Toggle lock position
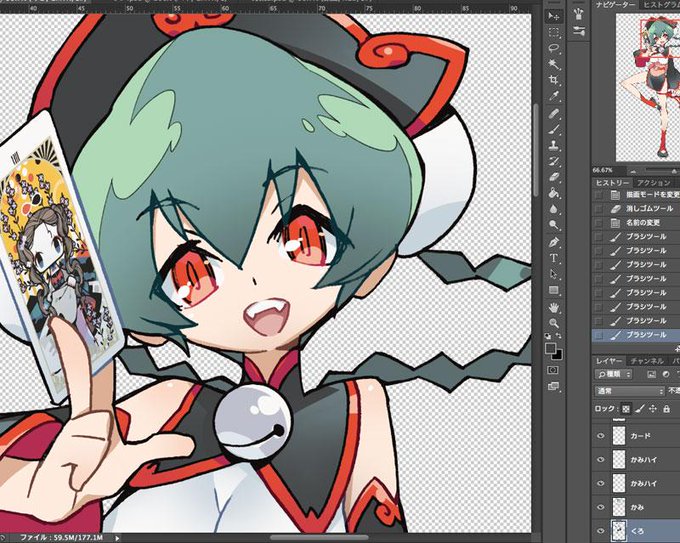This screenshot has height=543, width=680. tap(653, 409)
